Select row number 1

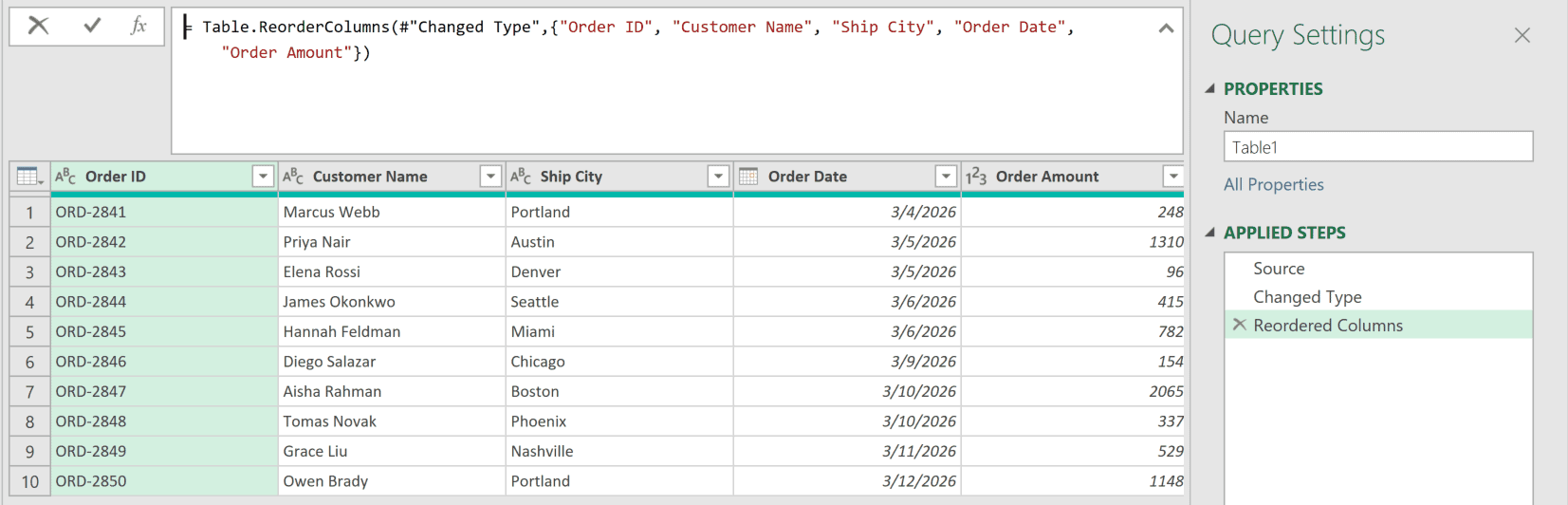pyautogui.click(x=30, y=212)
